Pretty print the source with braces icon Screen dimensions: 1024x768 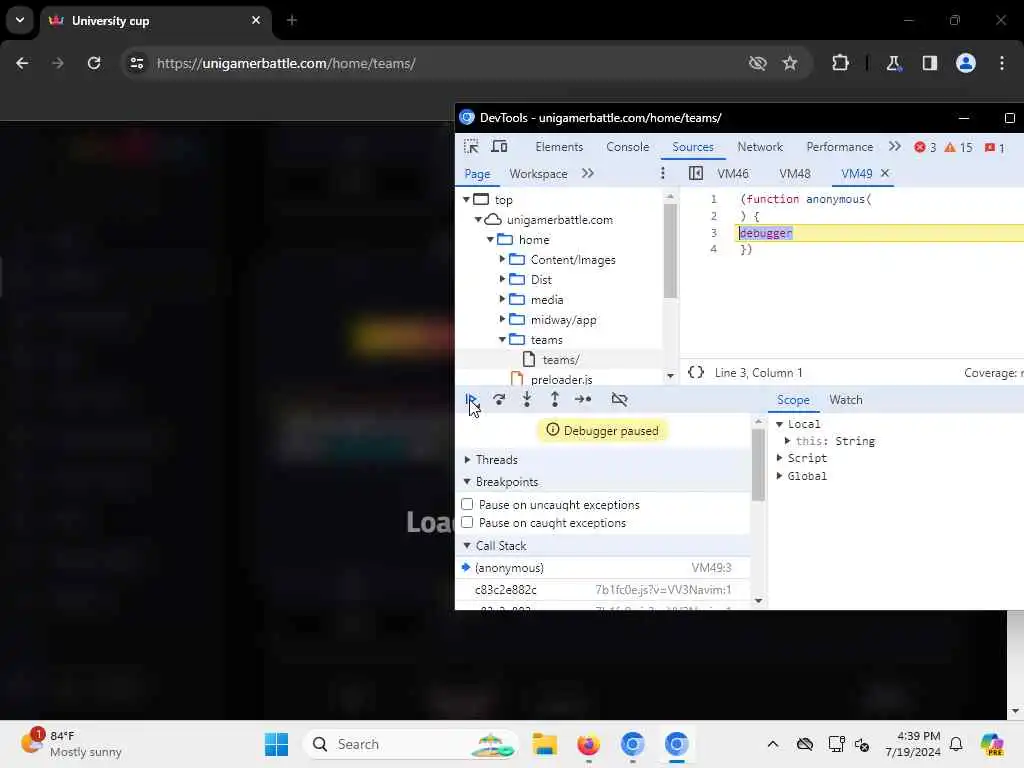tap(696, 372)
